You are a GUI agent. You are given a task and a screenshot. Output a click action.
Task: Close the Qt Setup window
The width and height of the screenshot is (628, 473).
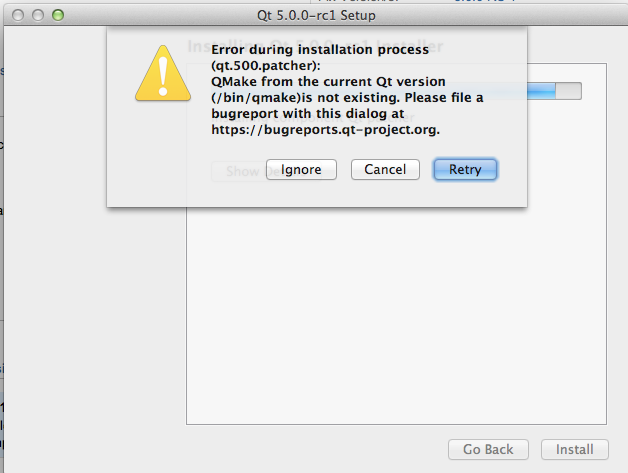(x=20, y=15)
